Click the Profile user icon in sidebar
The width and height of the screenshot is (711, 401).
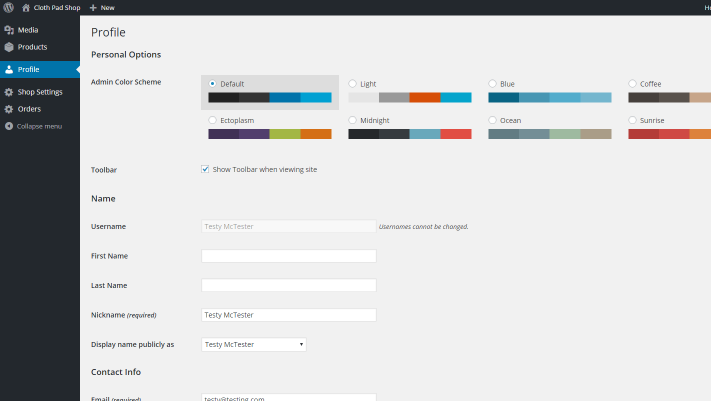pyautogui.click(x=9, y=69)
